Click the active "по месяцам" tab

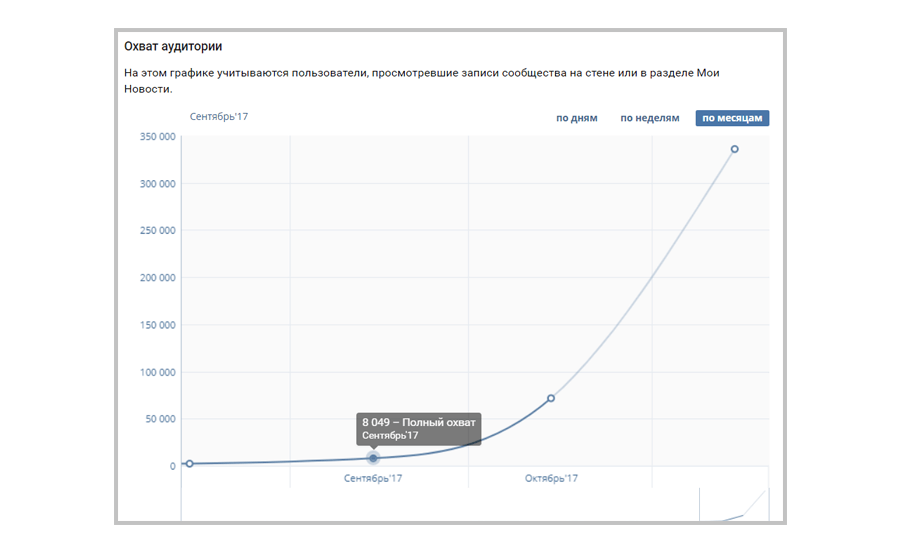[732, 118]
